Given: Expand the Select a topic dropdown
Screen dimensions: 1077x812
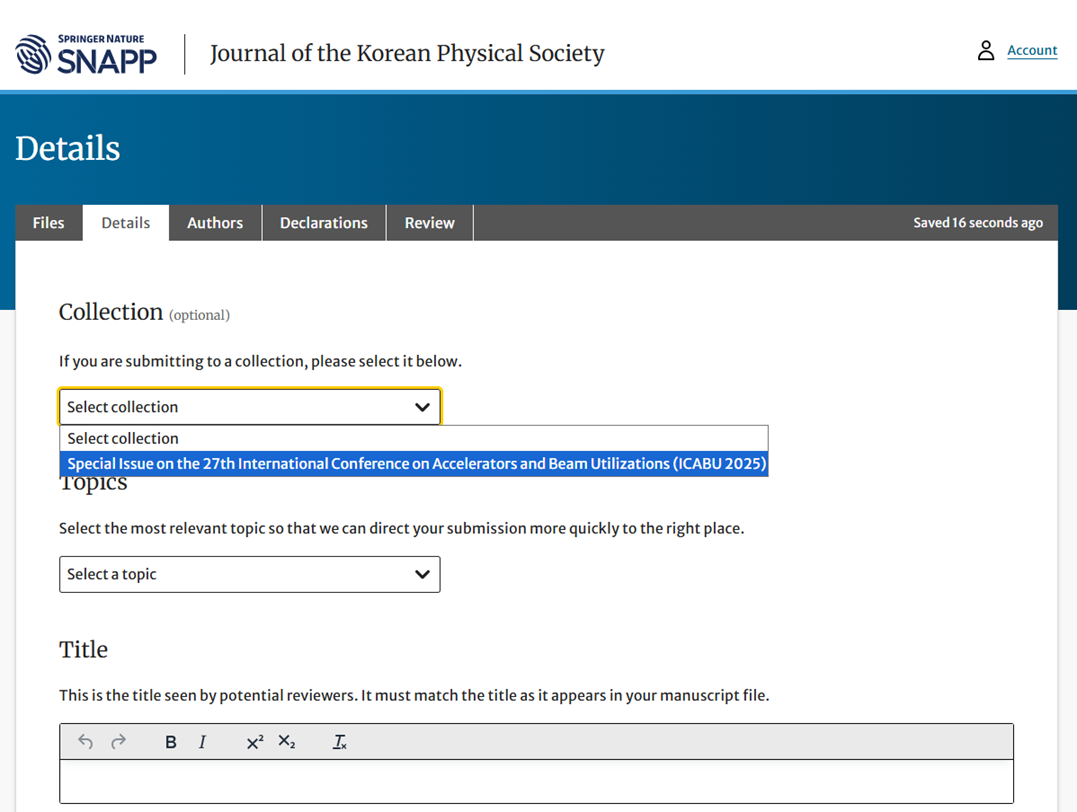Looking at the screenshot, I should click(249, 574).
